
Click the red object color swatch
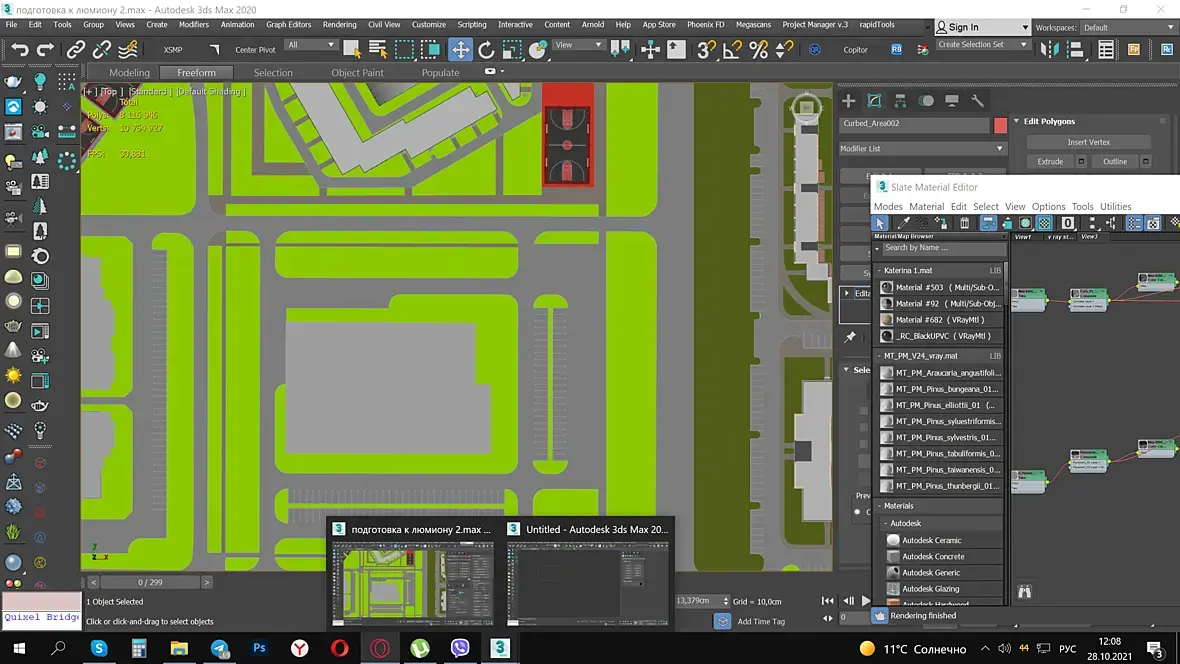click(x=1000, y=125)
